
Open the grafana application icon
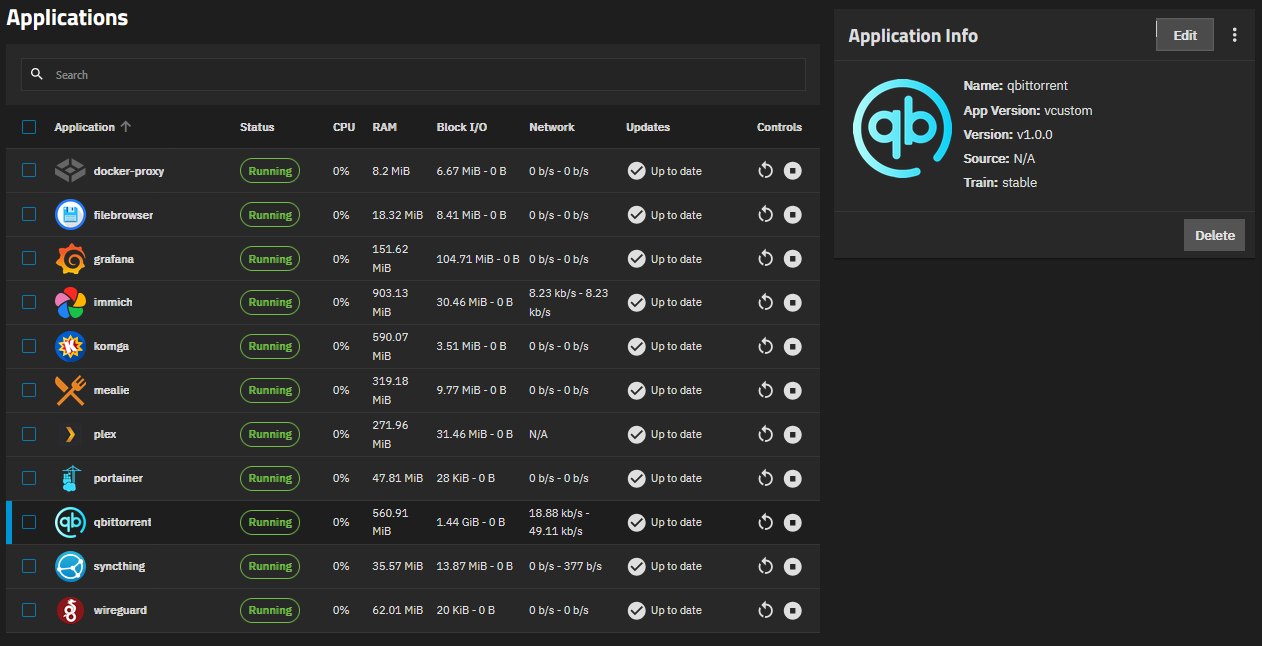click(70, 258)
